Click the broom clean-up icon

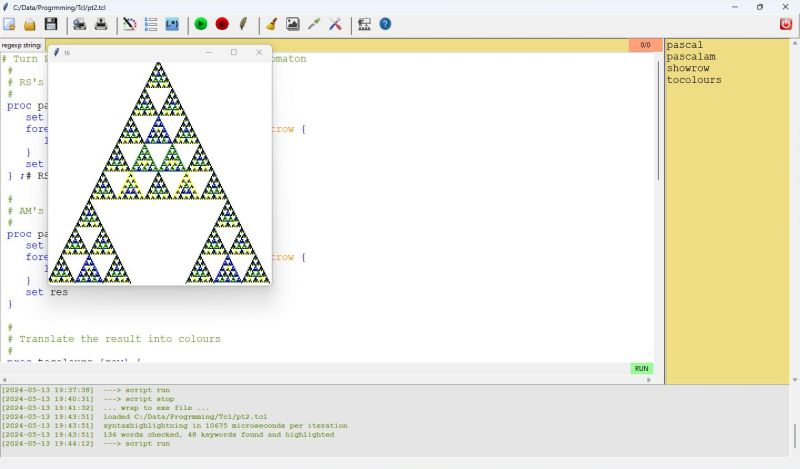[271, 24]
